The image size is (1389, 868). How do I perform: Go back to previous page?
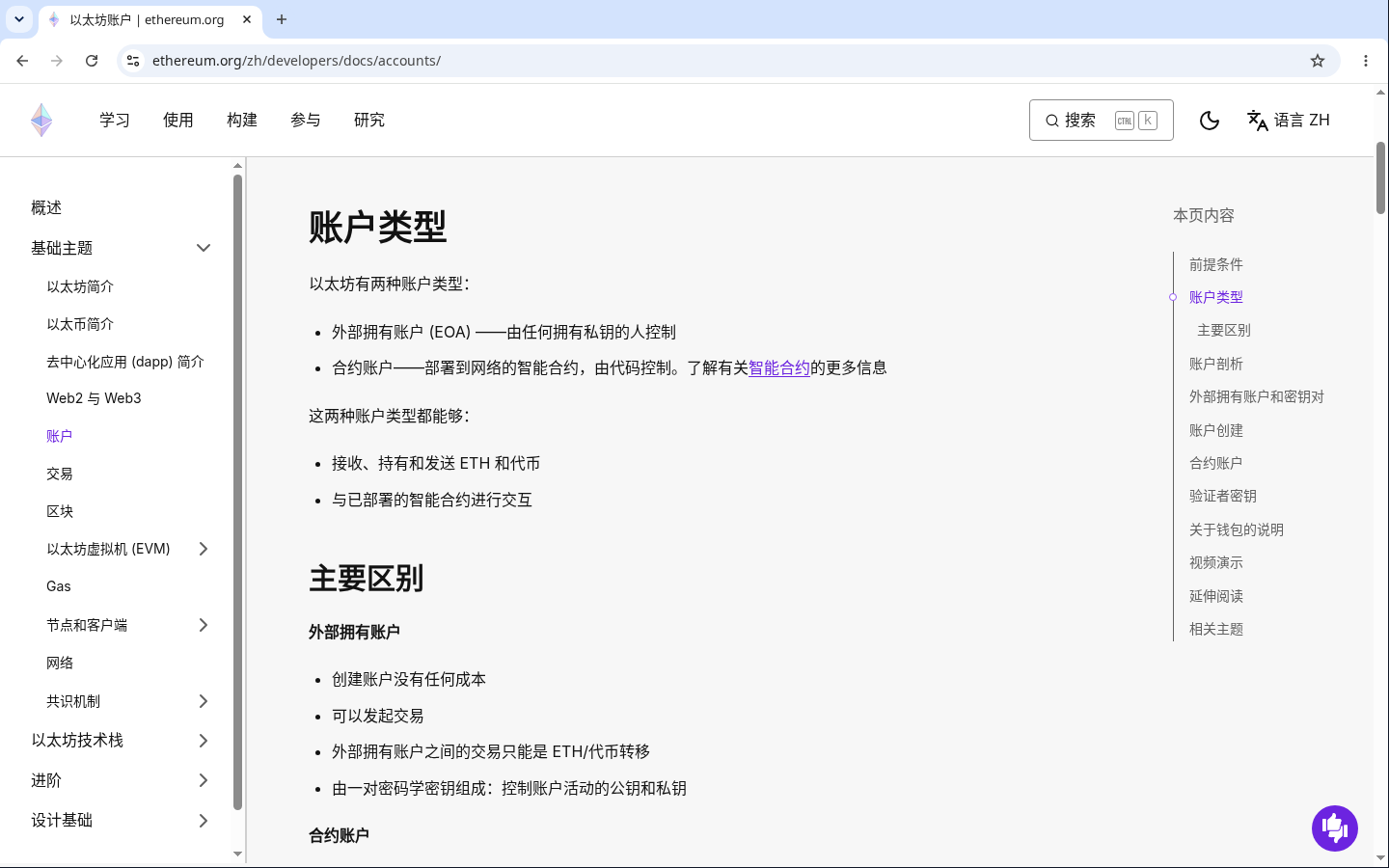(22, 61)
